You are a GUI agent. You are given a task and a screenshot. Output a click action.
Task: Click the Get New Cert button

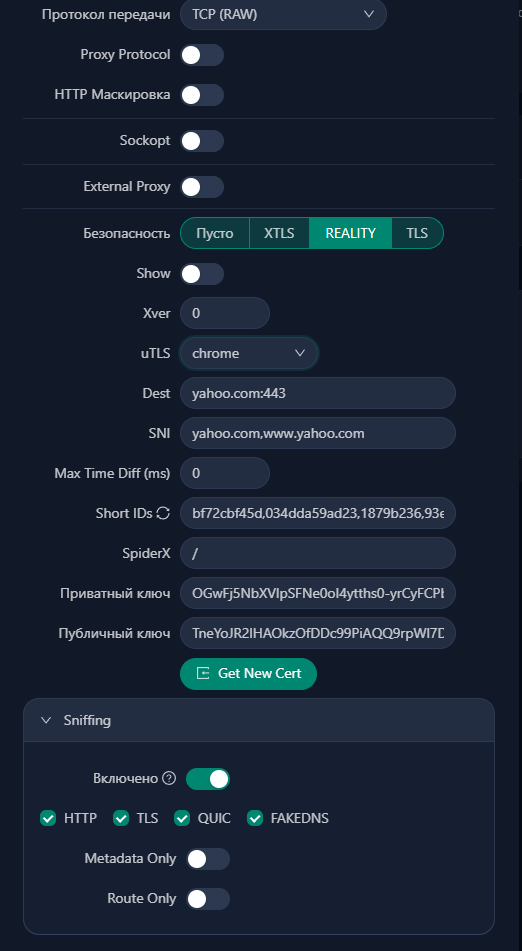(x=249, y=674)
